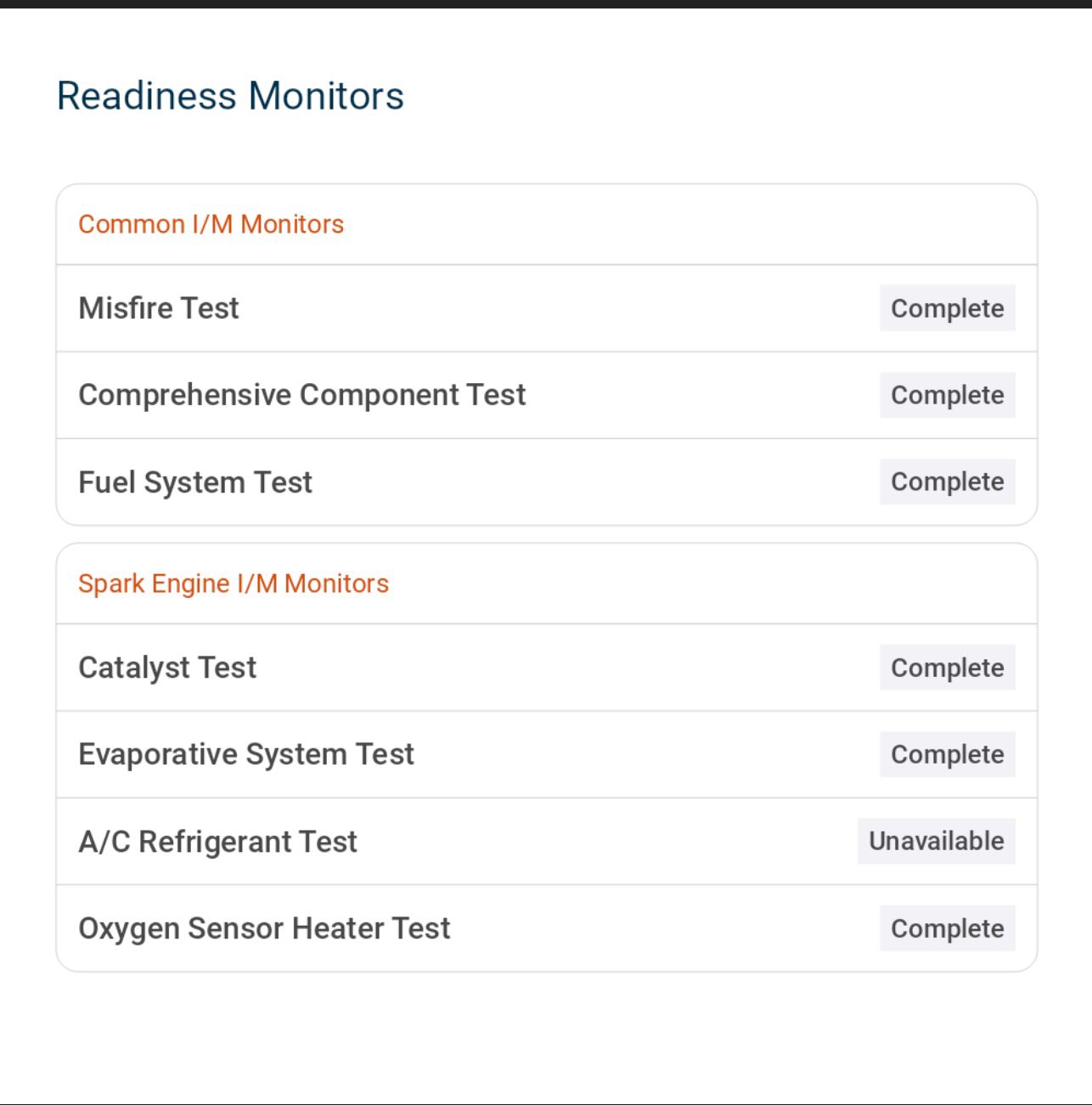The image size is (1092, 1105).
Task: Choose the Fuel System Test label
Action: [195, 482]
